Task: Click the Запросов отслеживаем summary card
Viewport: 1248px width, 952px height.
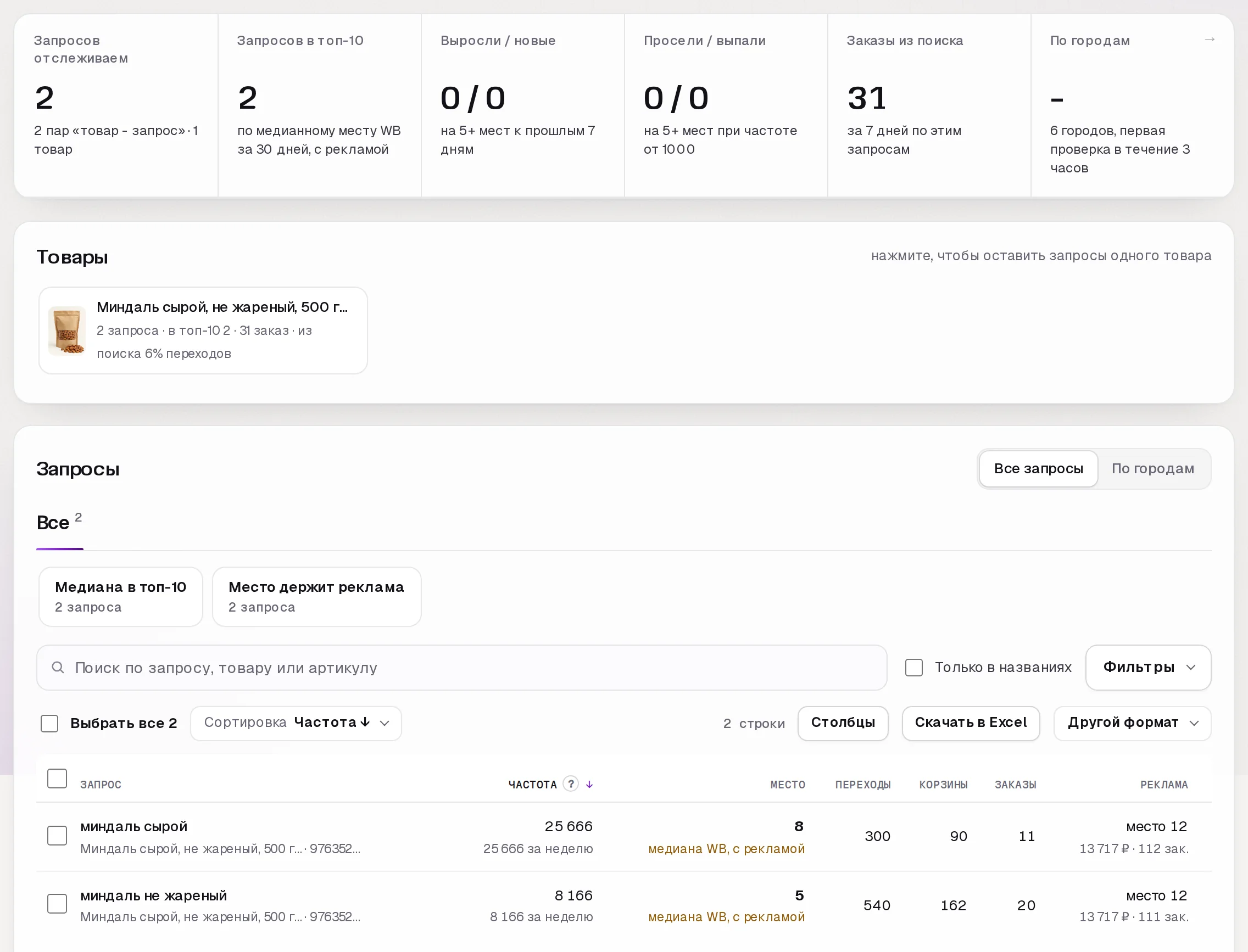Action: coord(116,105)
